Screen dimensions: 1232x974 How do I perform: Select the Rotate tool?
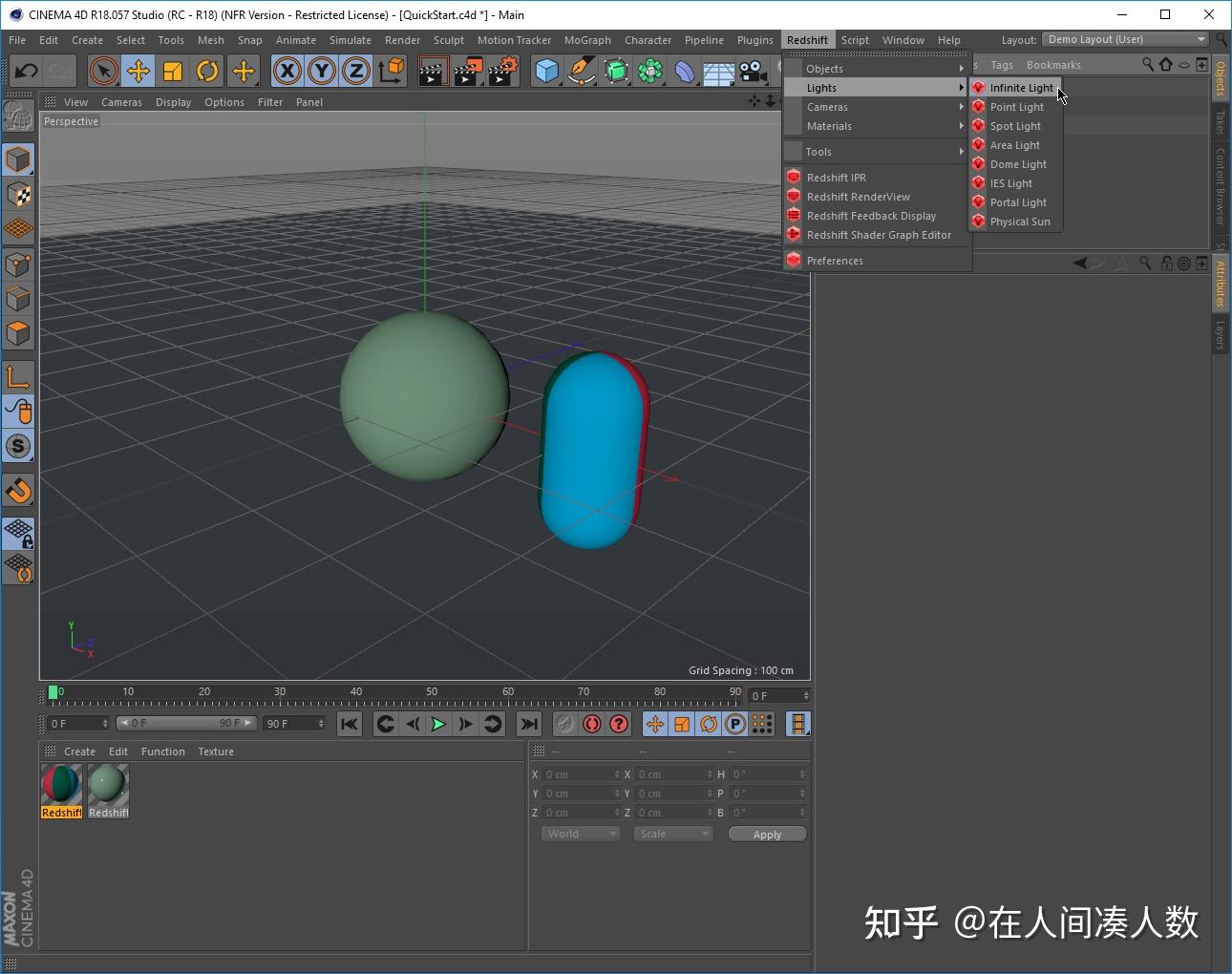pyautogui.click(x=207, y=71)
